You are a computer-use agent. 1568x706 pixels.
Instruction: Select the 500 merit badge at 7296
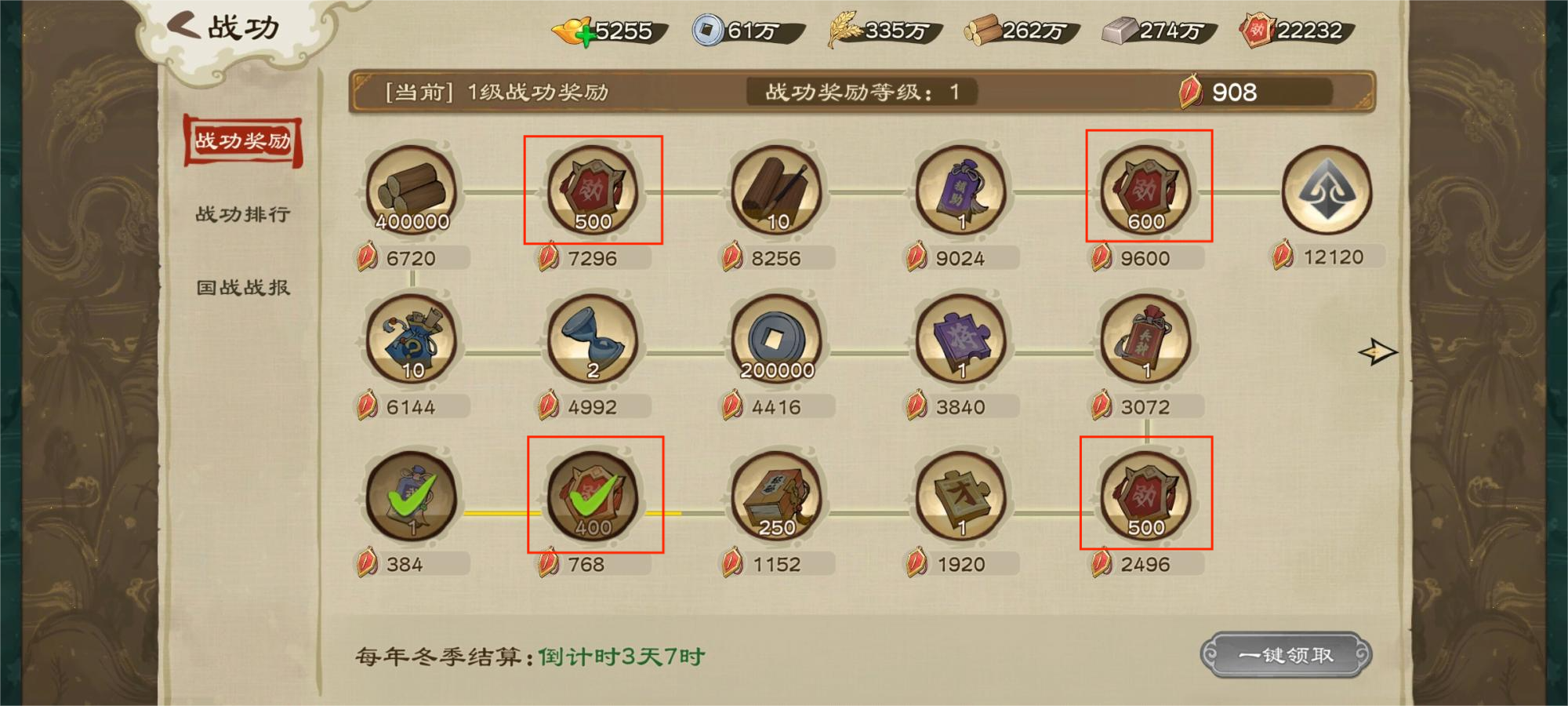(593, 191)
